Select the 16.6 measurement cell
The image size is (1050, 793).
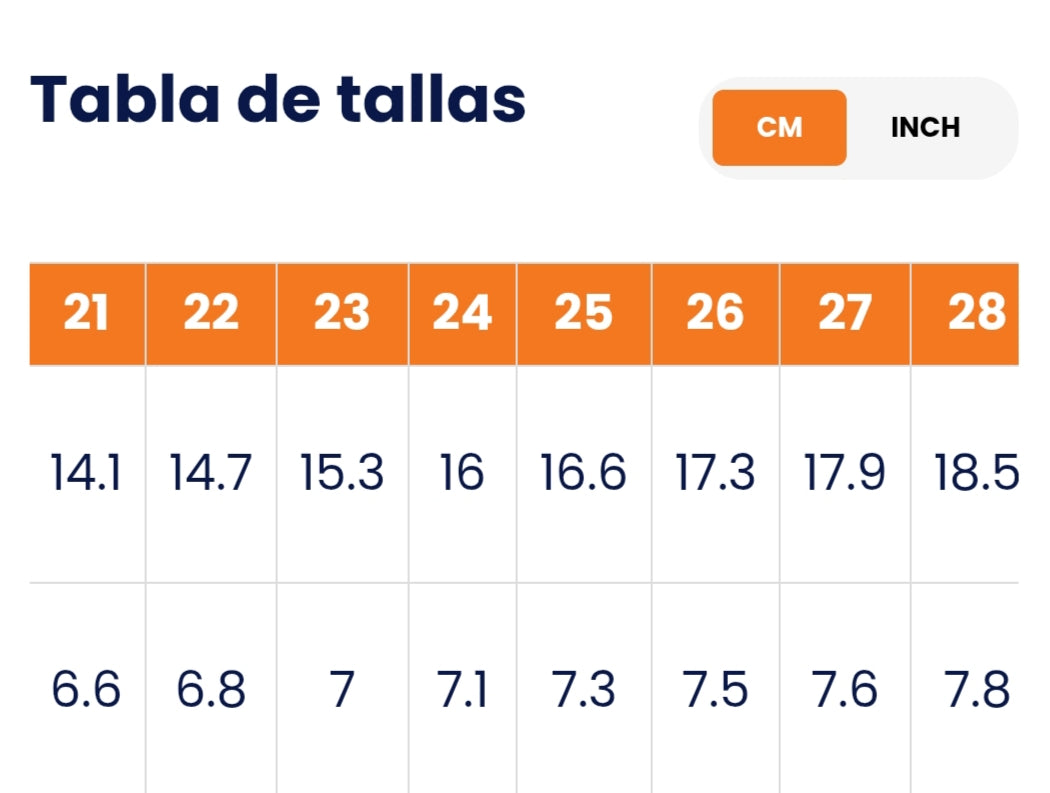(x=584, y=473)
